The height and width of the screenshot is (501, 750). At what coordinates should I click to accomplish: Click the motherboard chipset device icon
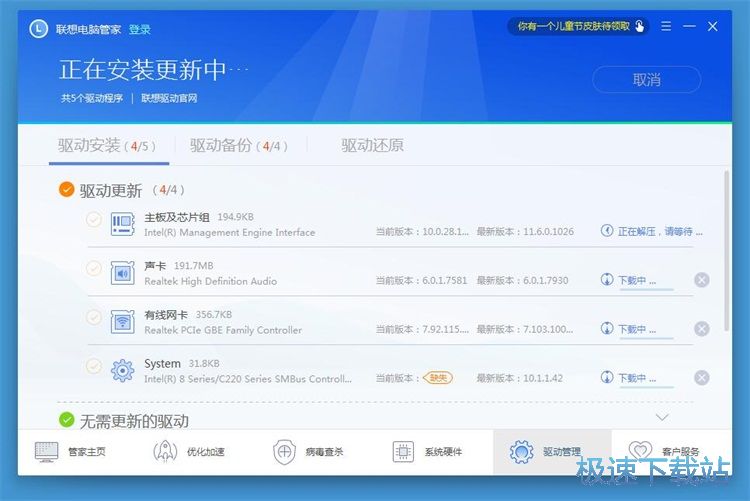[122, 224]
